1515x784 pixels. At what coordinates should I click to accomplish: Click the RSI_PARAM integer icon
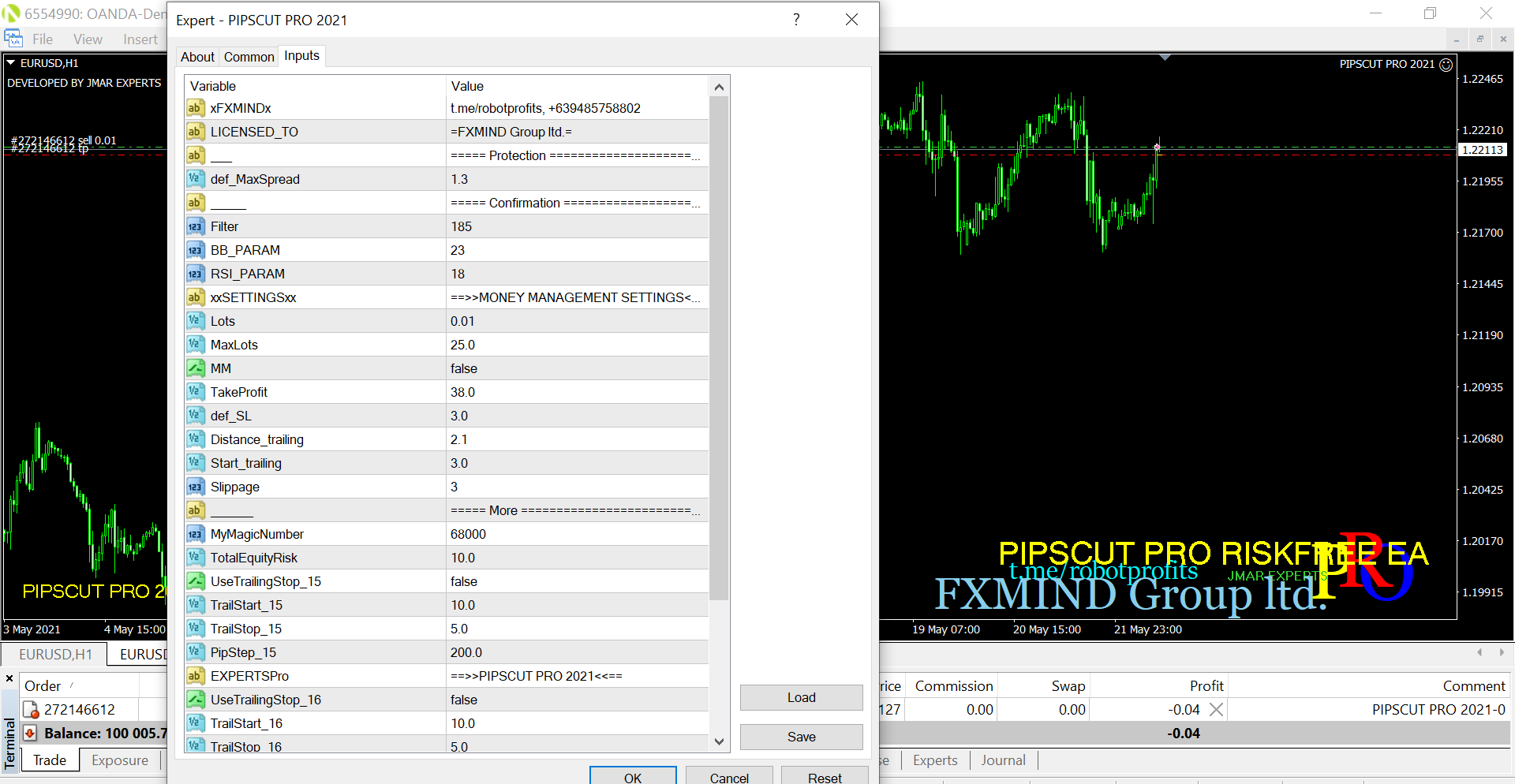(x=195, y=274)
